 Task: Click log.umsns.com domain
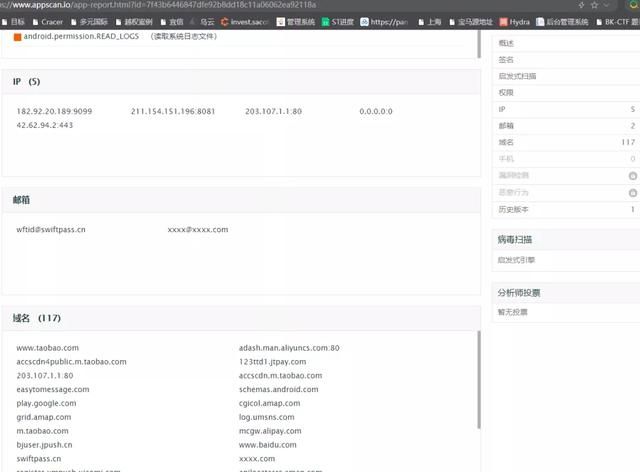pyautogui.click(x=267, y=417)
